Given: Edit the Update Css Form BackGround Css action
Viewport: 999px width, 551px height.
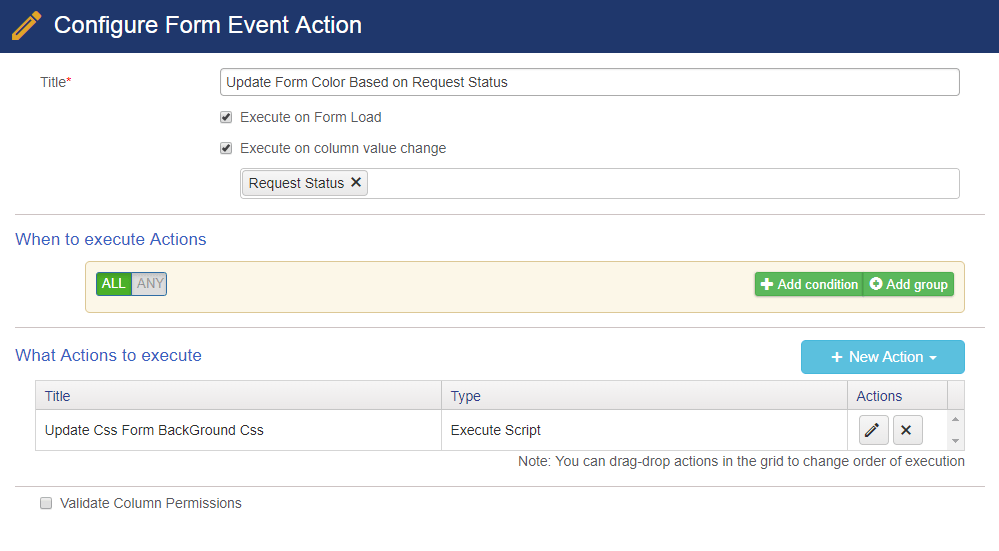Looking at the screenshot, I should tap(873, 430).
